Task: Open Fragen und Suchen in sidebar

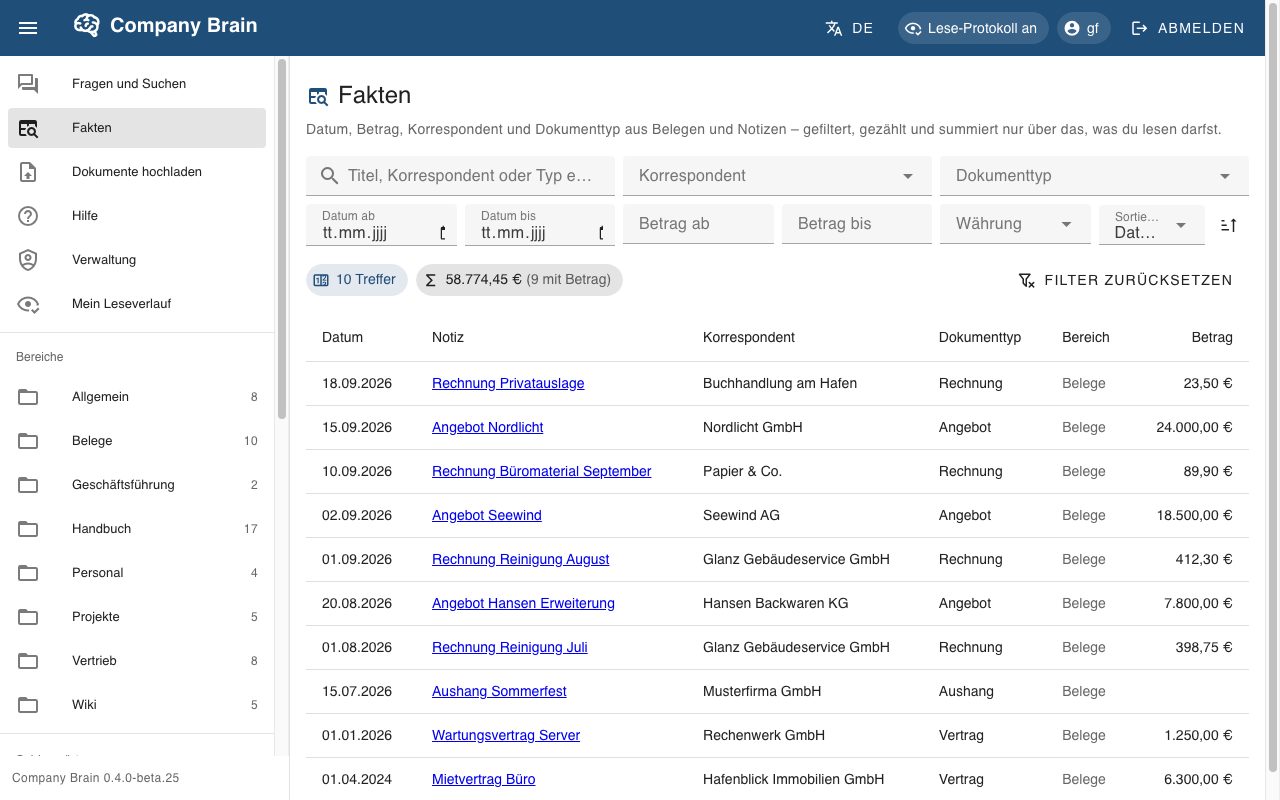Action: tap(137, 84)
